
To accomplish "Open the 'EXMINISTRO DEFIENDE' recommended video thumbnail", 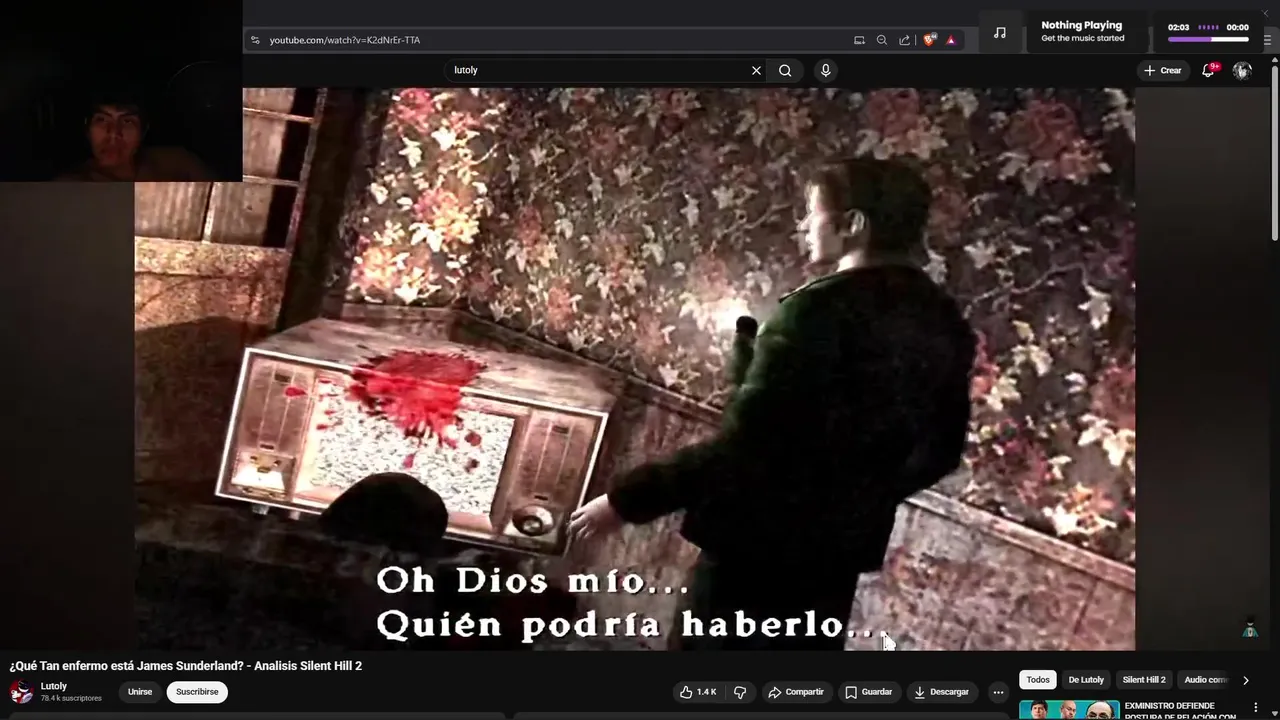I will 1069,710.
